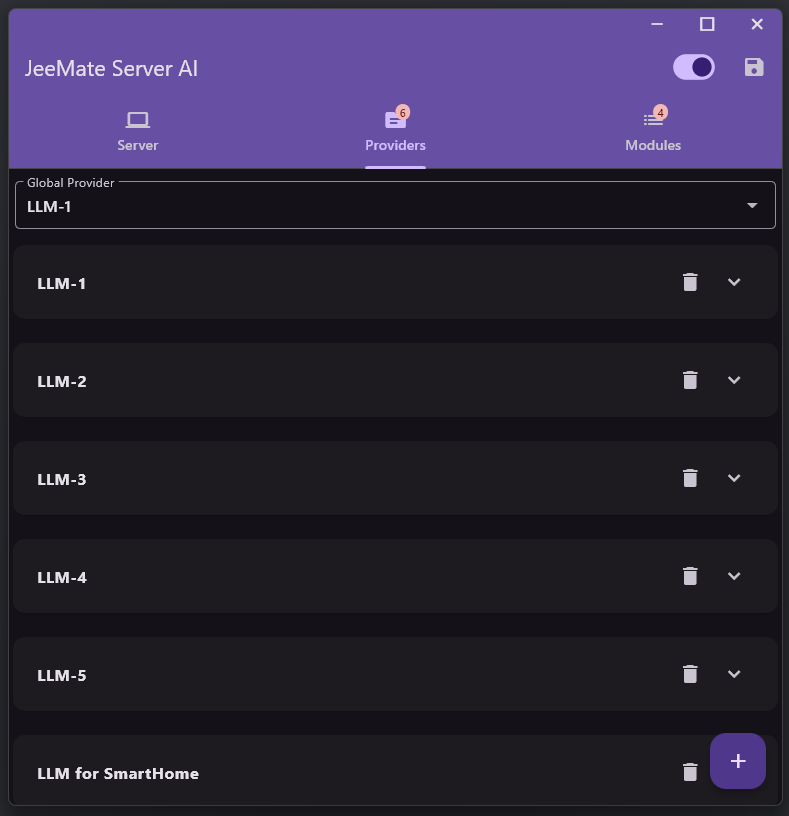Toggle the JeeMate Server AI switch
The image size is (789, 816).
(x=694, y=67)
